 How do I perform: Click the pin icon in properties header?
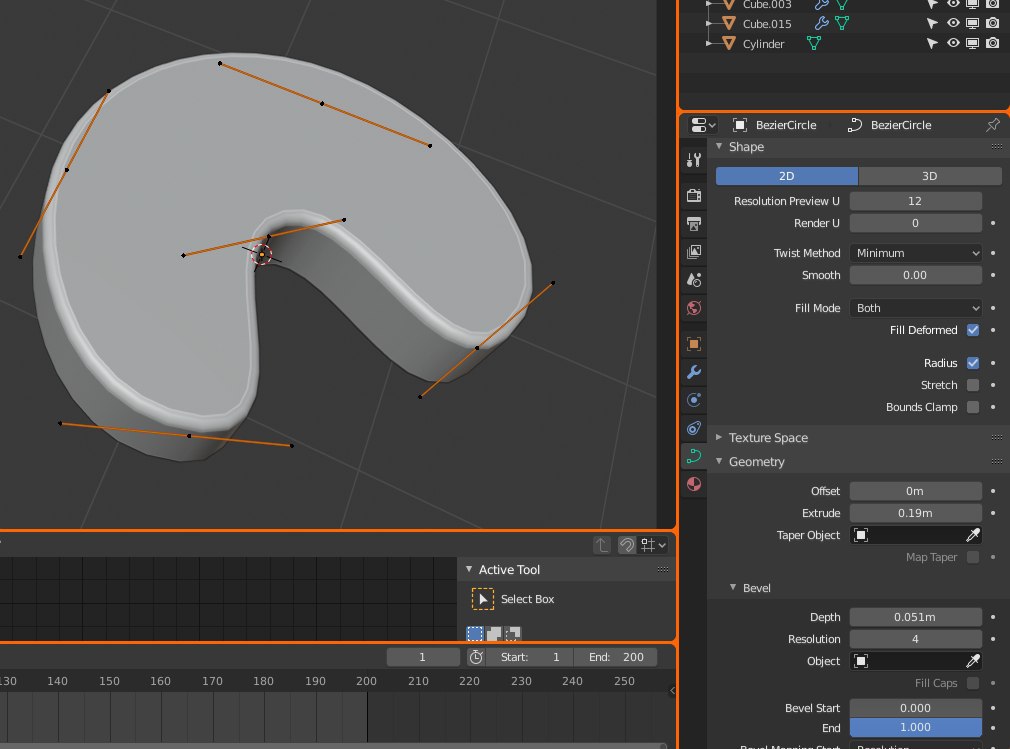pyautogui.click(x=993, y=125)
